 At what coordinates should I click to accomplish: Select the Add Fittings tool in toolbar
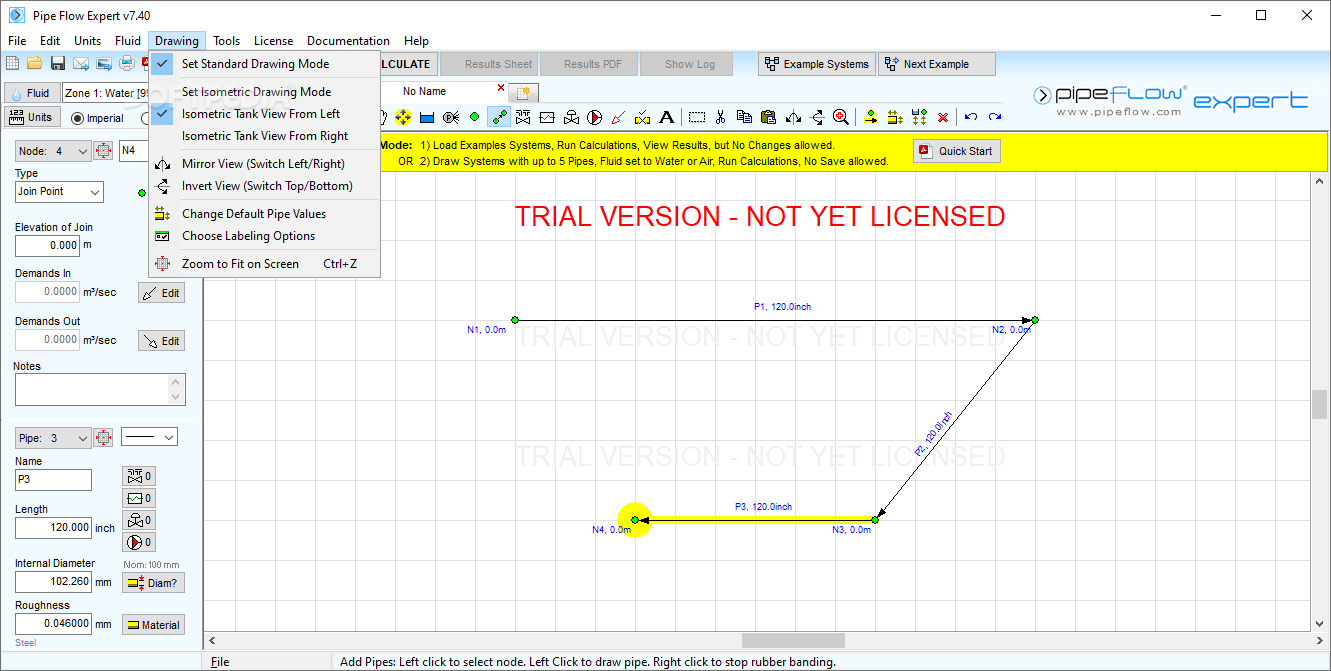(x=522, y=117)
